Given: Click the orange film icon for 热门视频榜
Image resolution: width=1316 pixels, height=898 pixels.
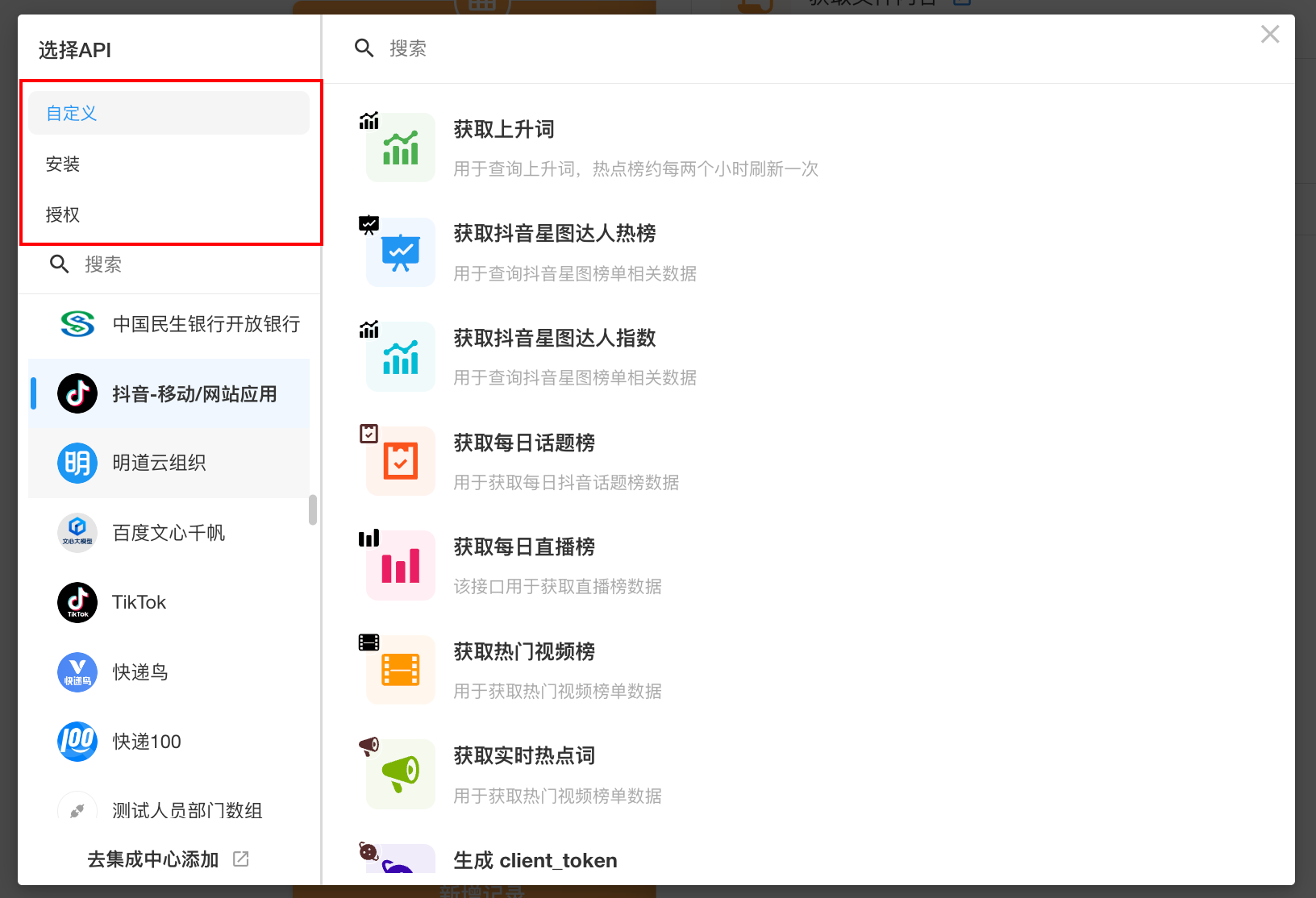Looking at the screenshot, I should point(401,670).
